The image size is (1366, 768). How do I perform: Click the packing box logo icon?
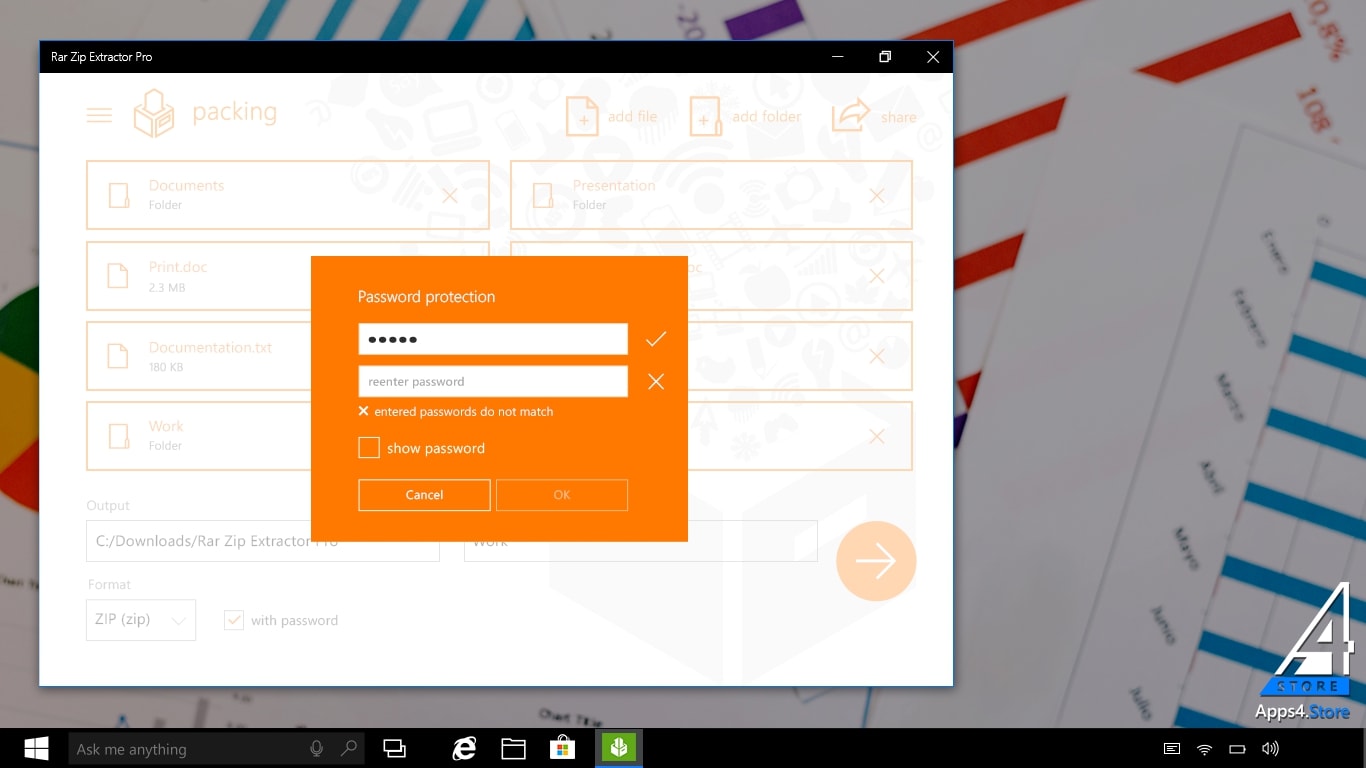[154, 113]
